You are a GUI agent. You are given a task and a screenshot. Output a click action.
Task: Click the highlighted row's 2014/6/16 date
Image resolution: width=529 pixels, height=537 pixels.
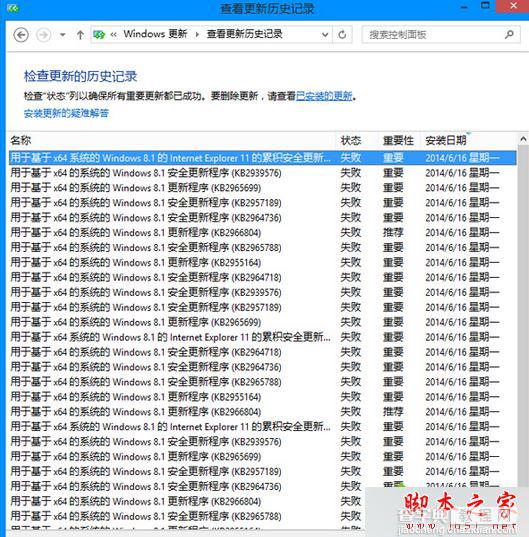pos(462,158)
